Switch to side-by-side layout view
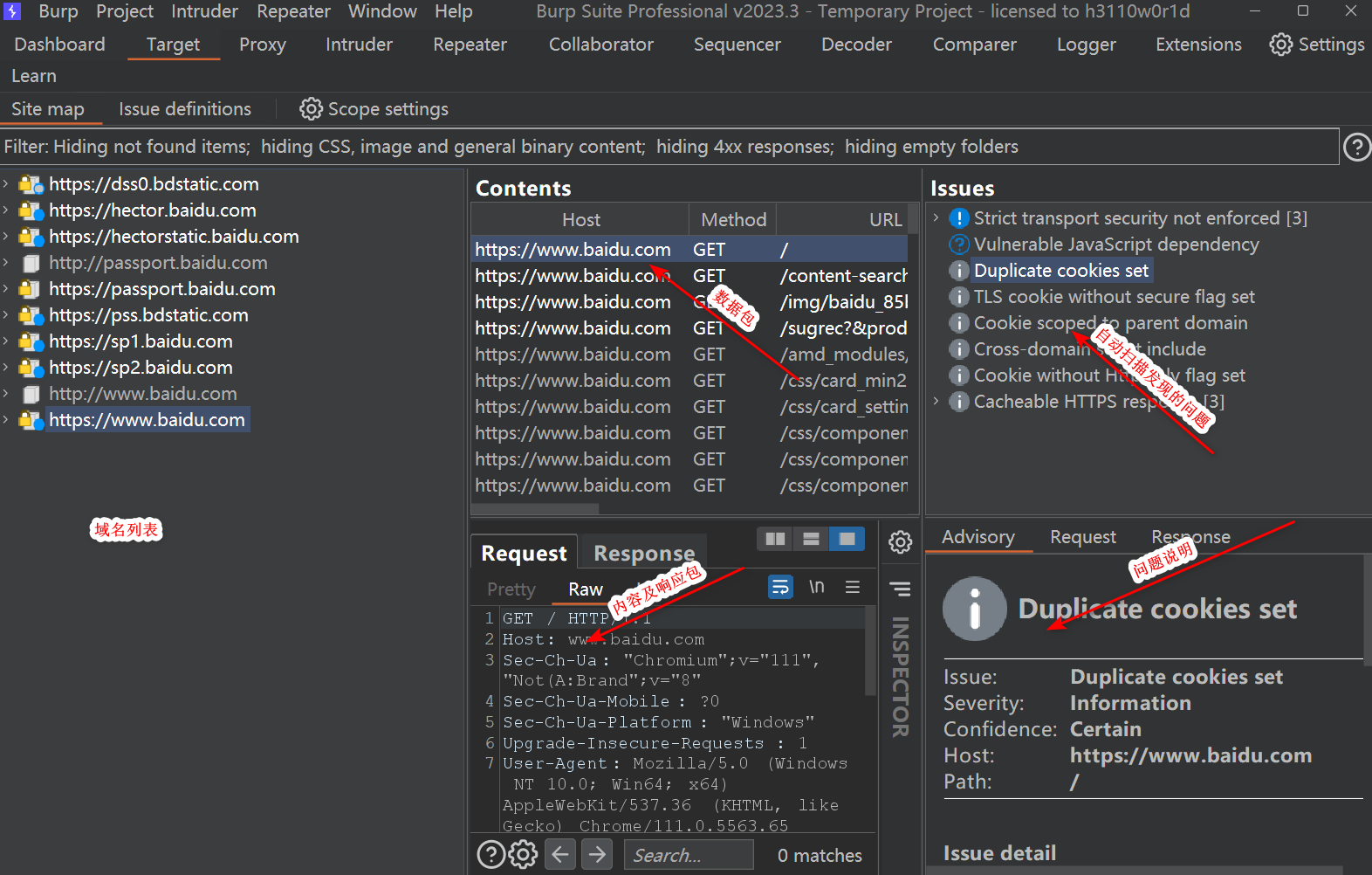 click(775, 539)
